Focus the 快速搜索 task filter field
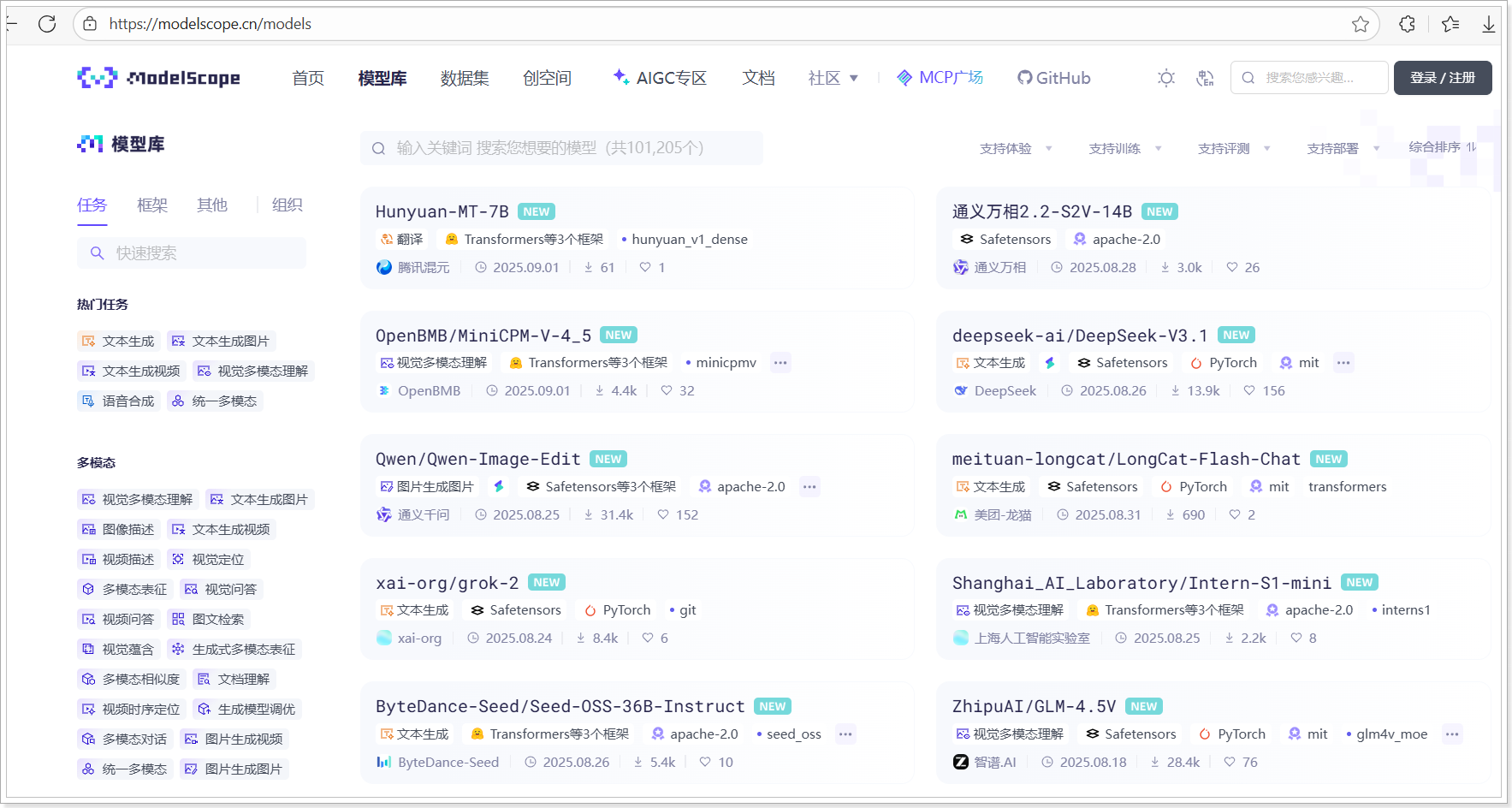 click(192, 253)
